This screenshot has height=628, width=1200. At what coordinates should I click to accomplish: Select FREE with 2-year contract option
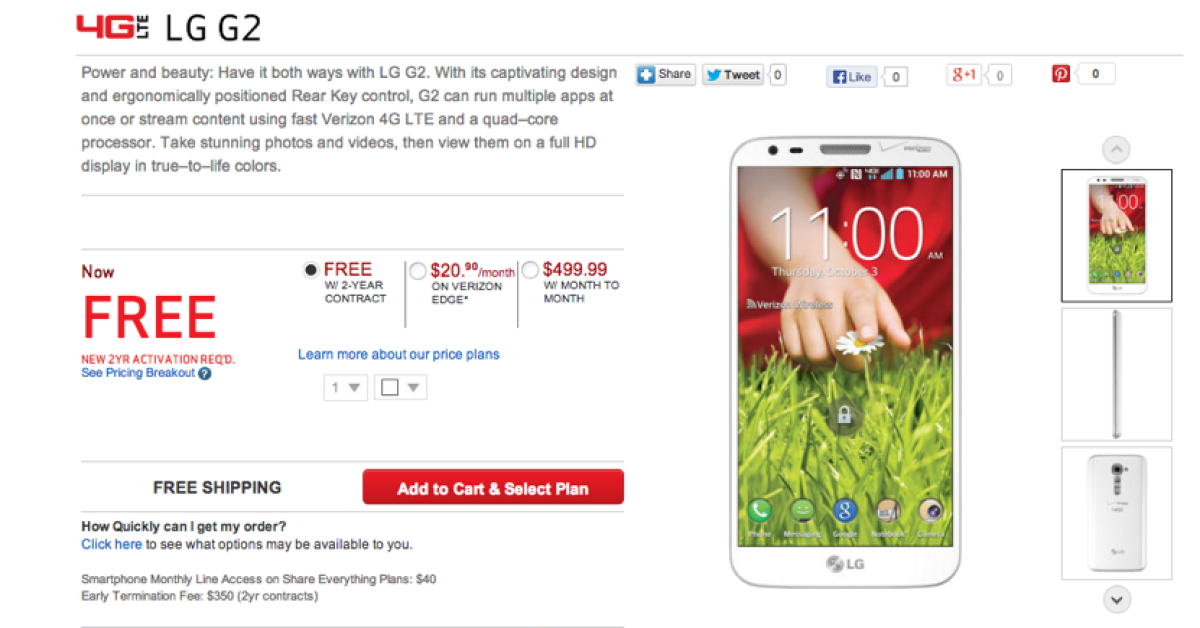pyautogui.click(x=311, y=270)
